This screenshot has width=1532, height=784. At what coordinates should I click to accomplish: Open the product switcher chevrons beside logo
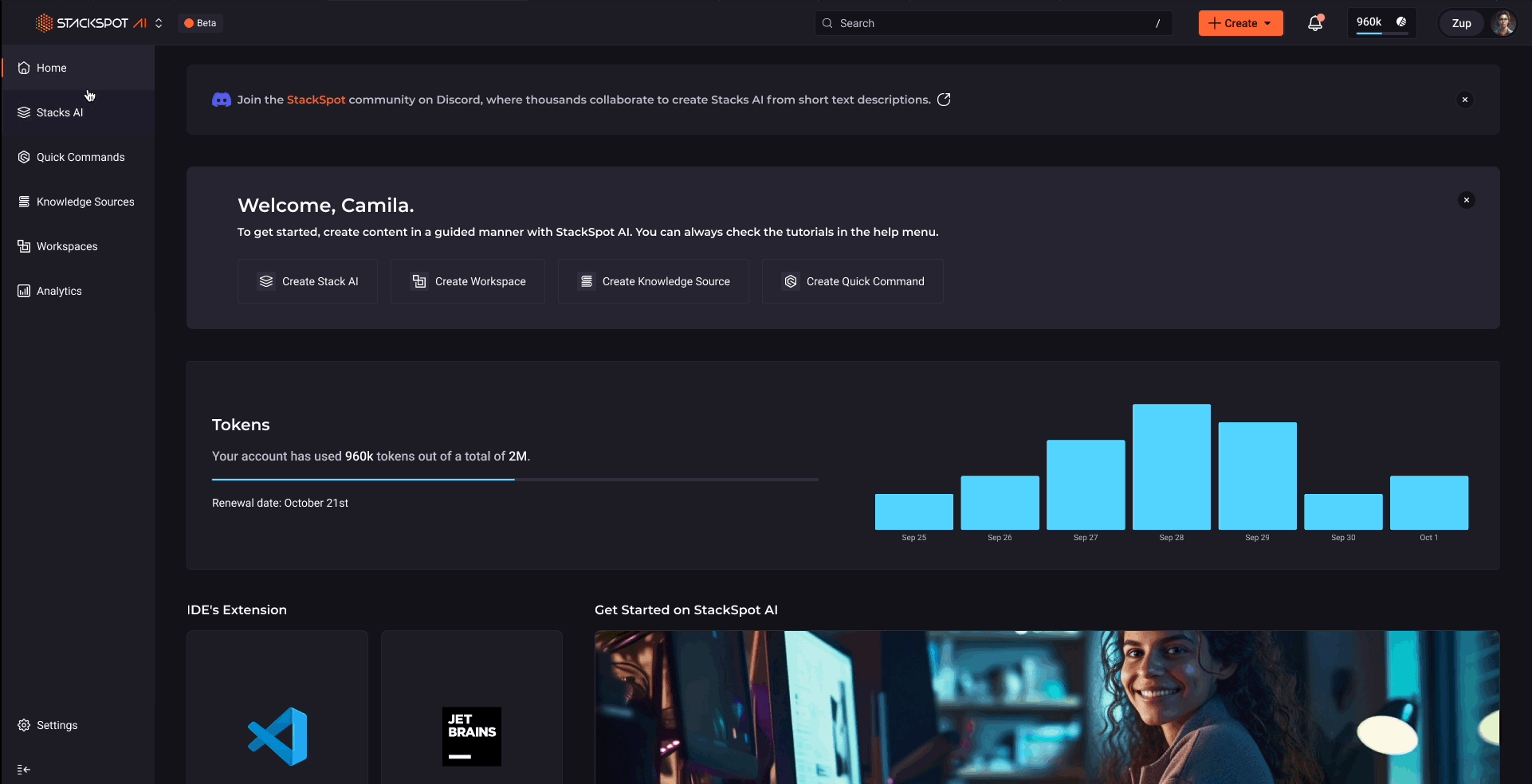pyautogui.click(x=159, y=23)
